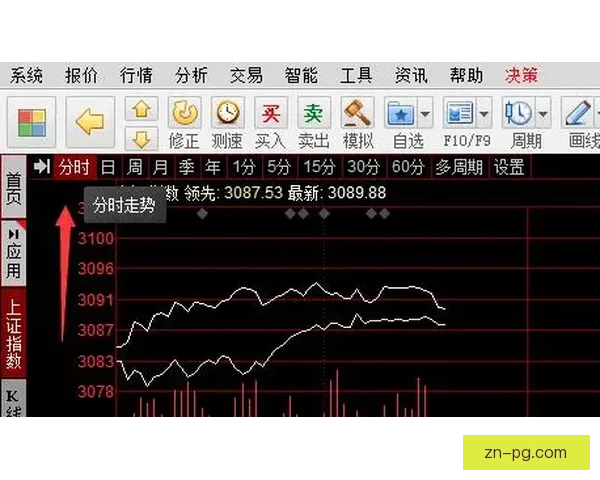Expand the F10/F9 dropdown arrow
600x480 pixels.
pyautogui.click(x=484, y=113)
